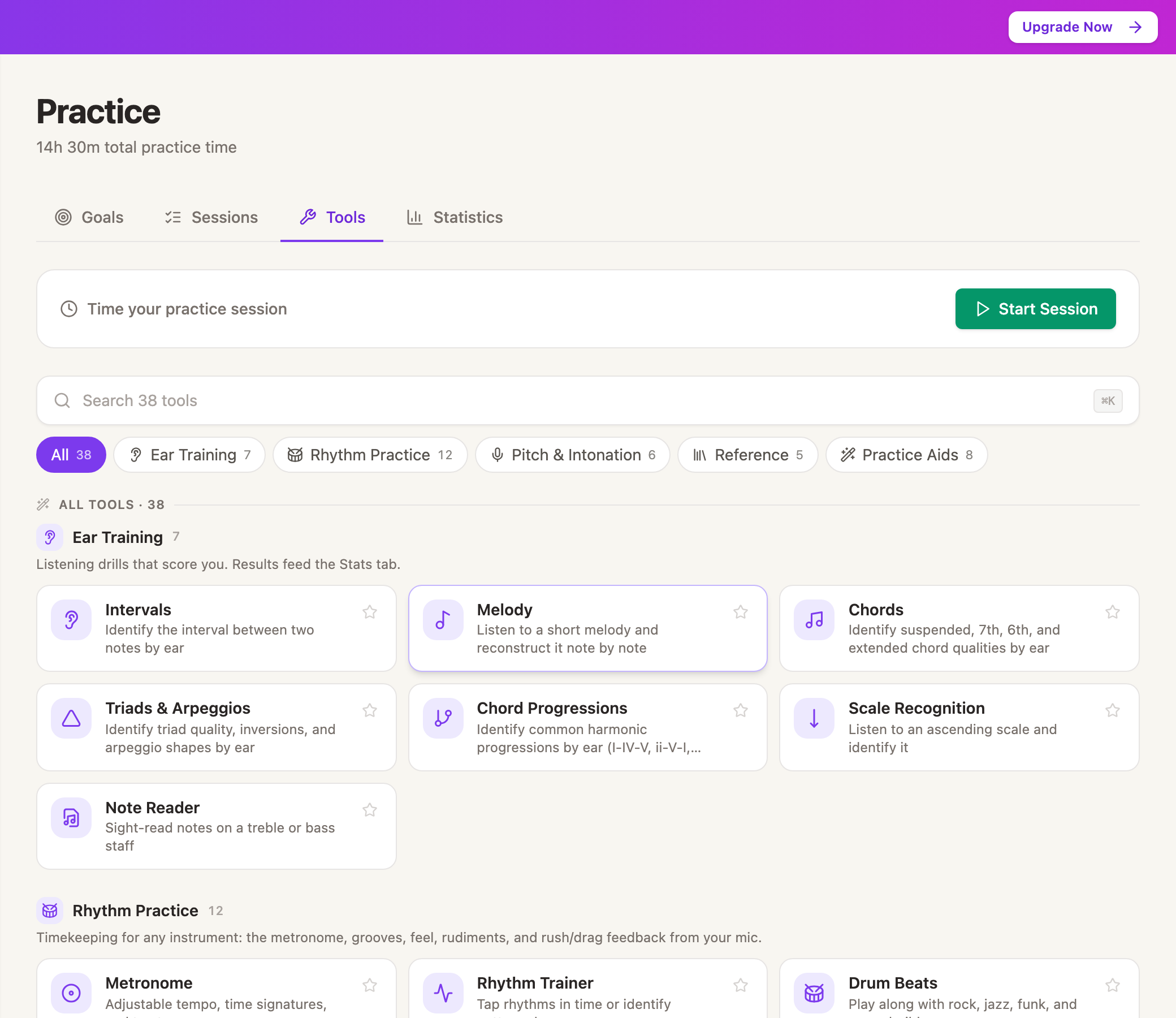Filter by Reference category

click(x=748, y=455)
